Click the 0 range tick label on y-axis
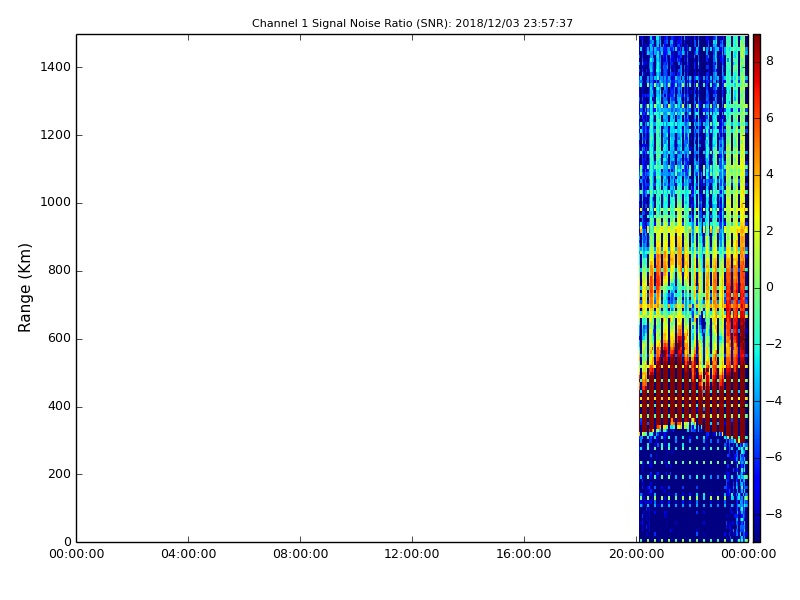The height and width of the screenshot is (600, 800). [x=67, y=541]
